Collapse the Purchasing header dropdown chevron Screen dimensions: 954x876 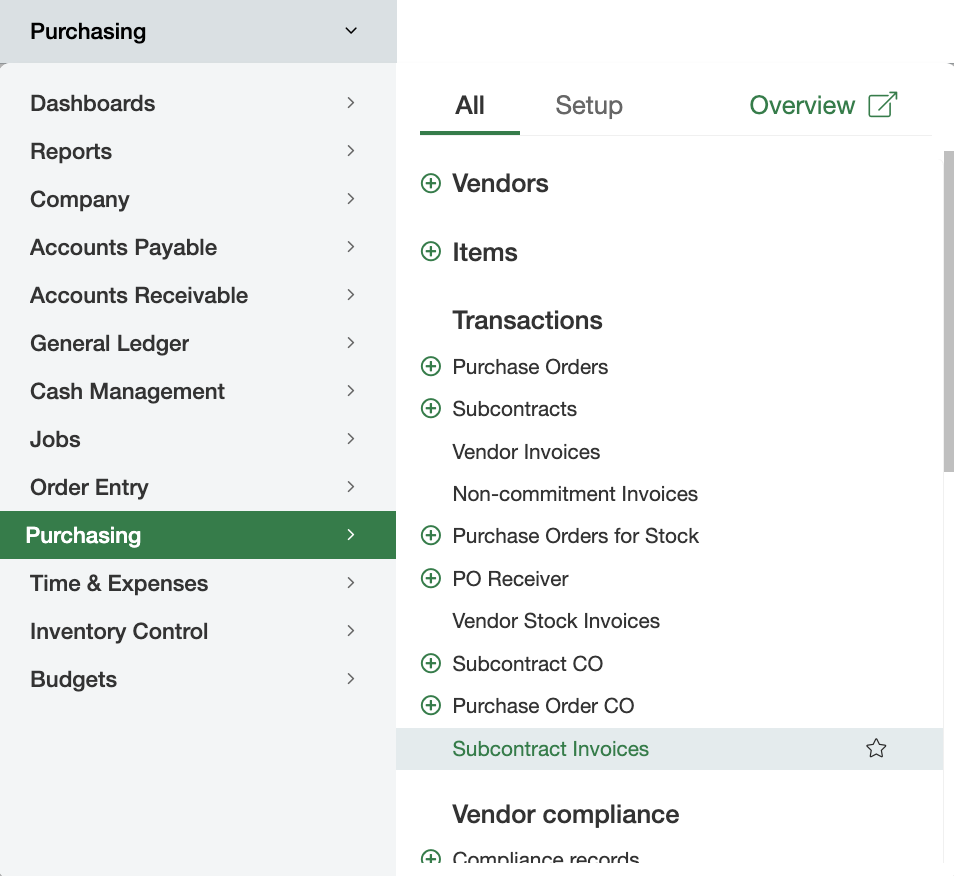coord(351,30)
